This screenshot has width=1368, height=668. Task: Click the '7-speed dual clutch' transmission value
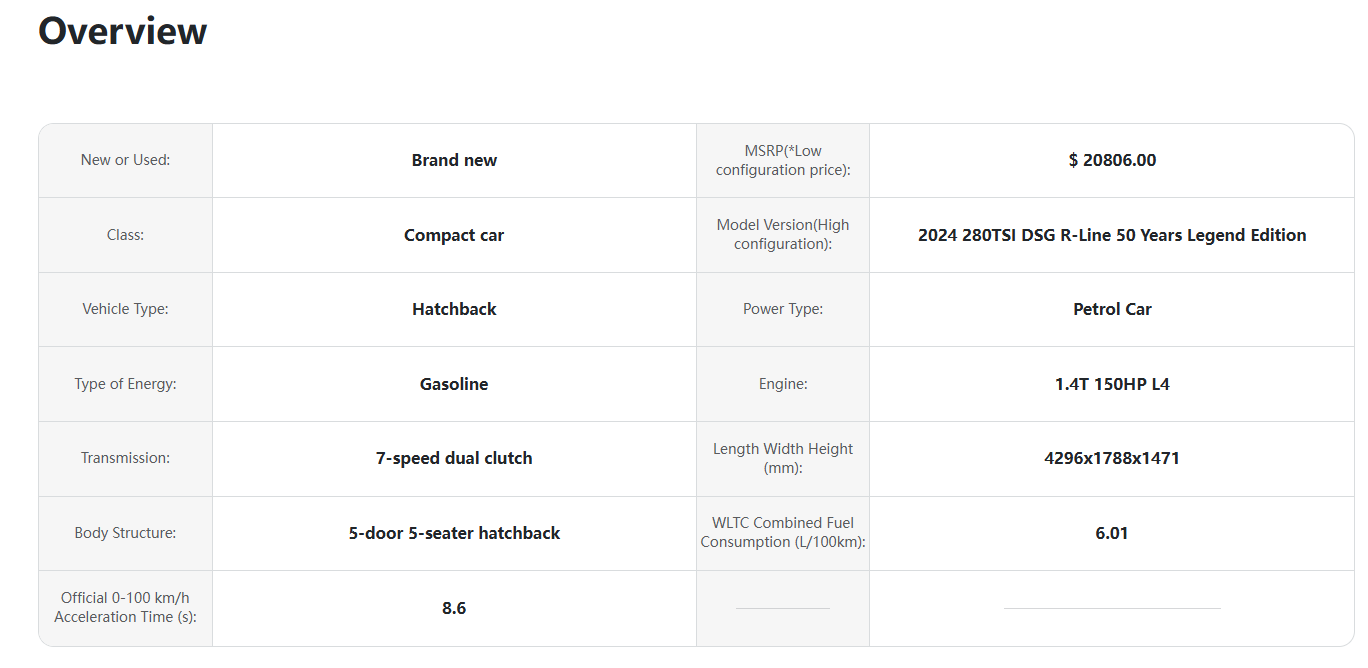pos(454,458)
